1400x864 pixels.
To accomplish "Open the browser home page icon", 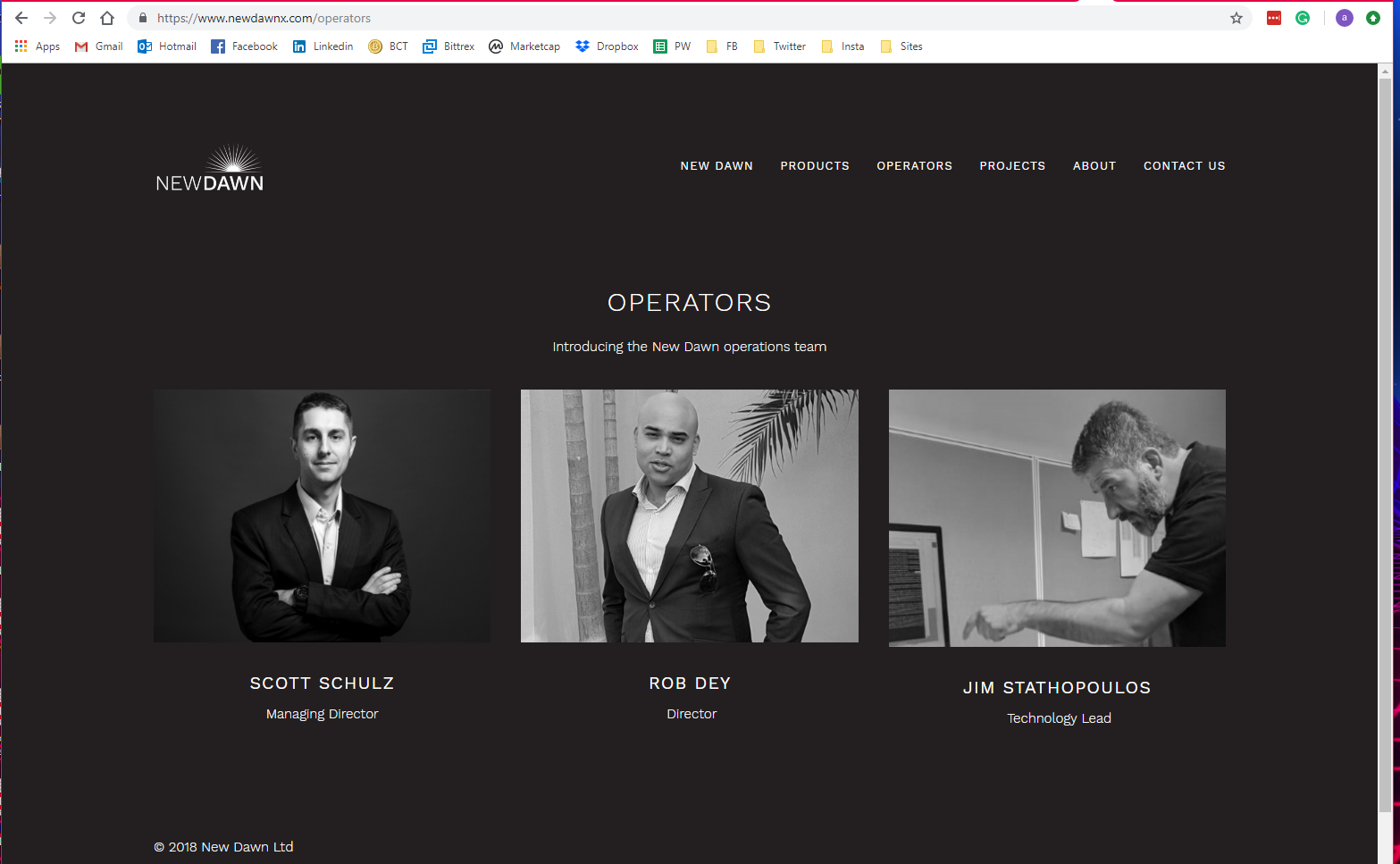I will point(107,18).
